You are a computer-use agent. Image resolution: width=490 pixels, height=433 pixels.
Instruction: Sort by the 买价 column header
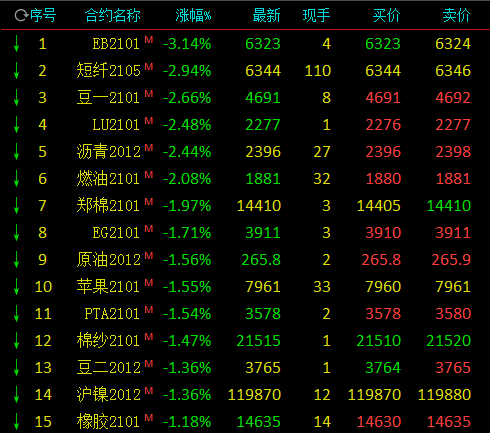(386, 16)
